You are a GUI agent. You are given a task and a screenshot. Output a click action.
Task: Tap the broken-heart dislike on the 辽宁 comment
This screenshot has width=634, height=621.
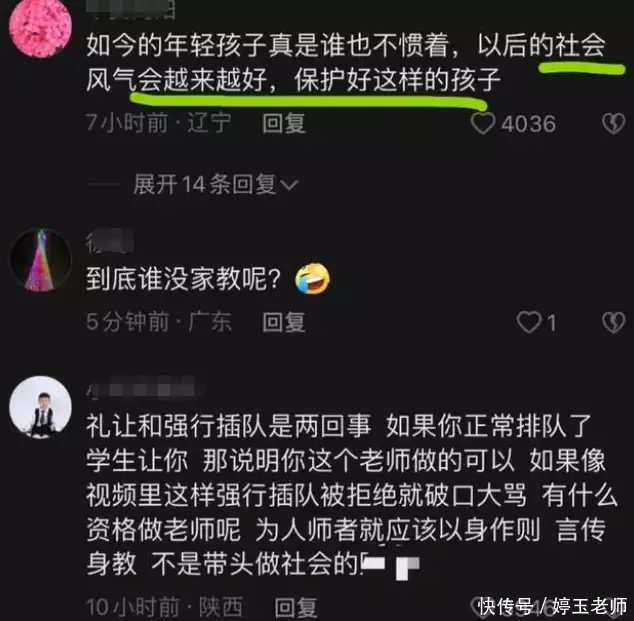pos(614,124)
